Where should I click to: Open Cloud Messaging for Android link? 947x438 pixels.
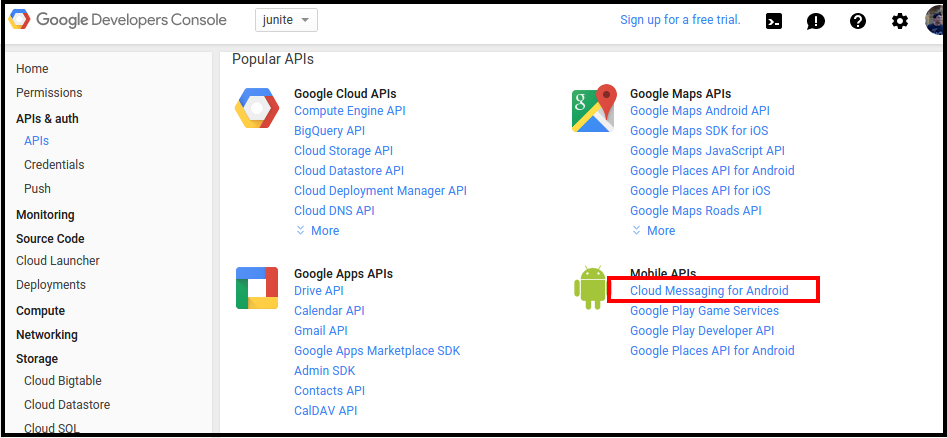[709, 291]
